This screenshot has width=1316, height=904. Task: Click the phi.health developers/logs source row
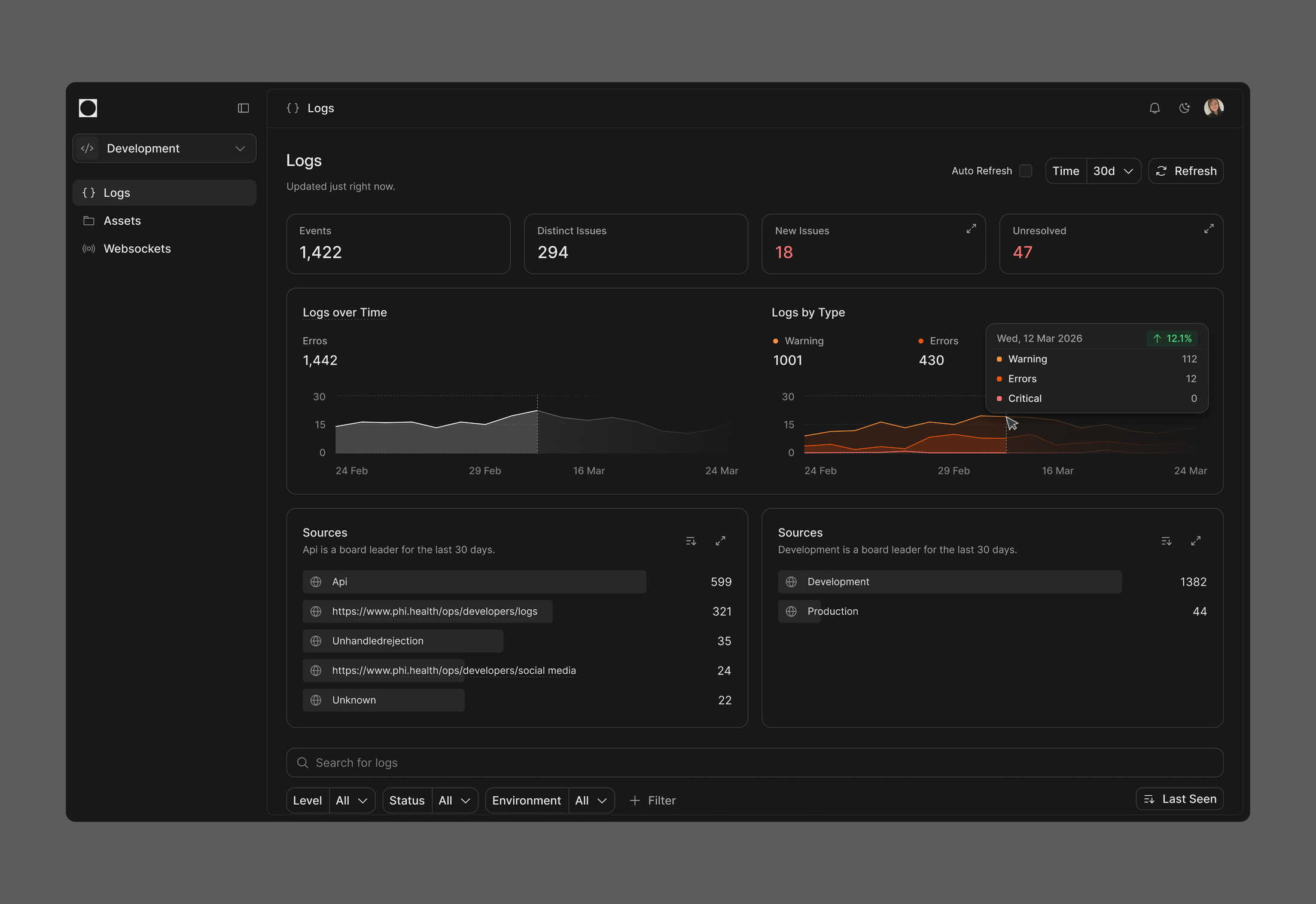click(x=517, y=612)
